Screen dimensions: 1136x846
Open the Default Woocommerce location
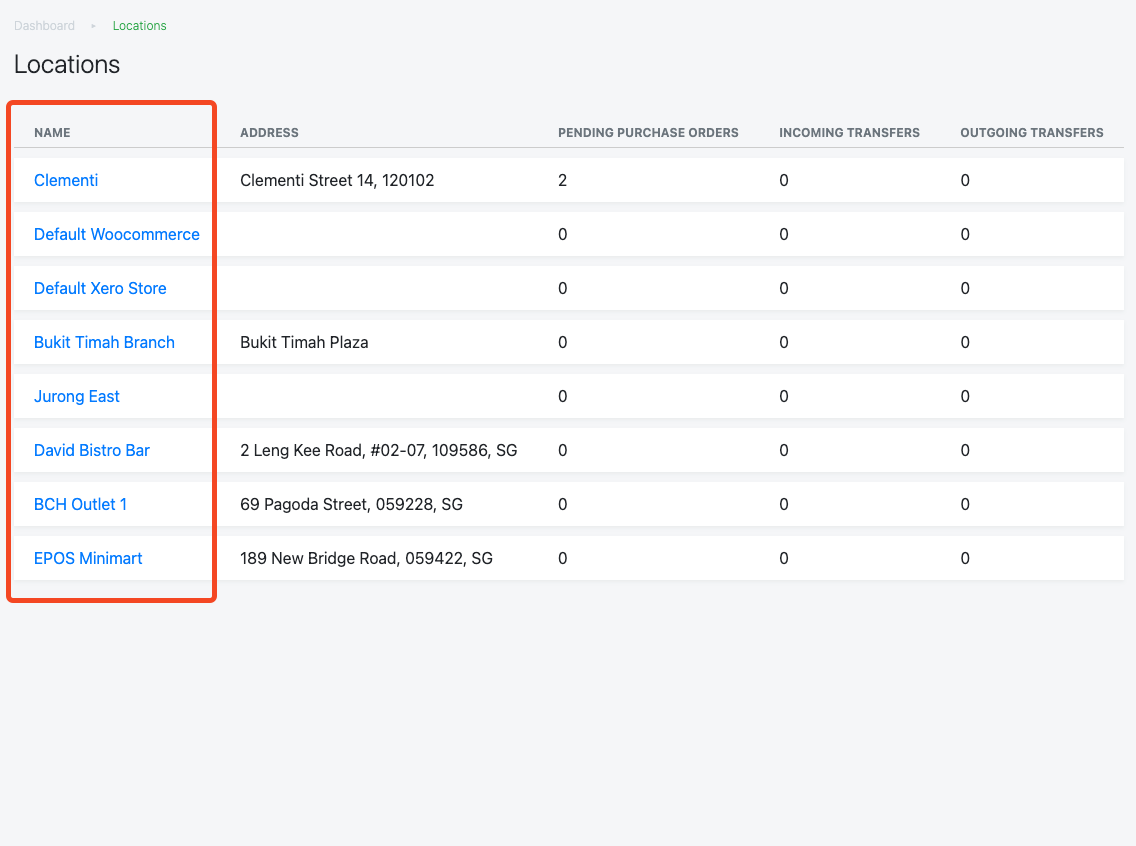117,235
